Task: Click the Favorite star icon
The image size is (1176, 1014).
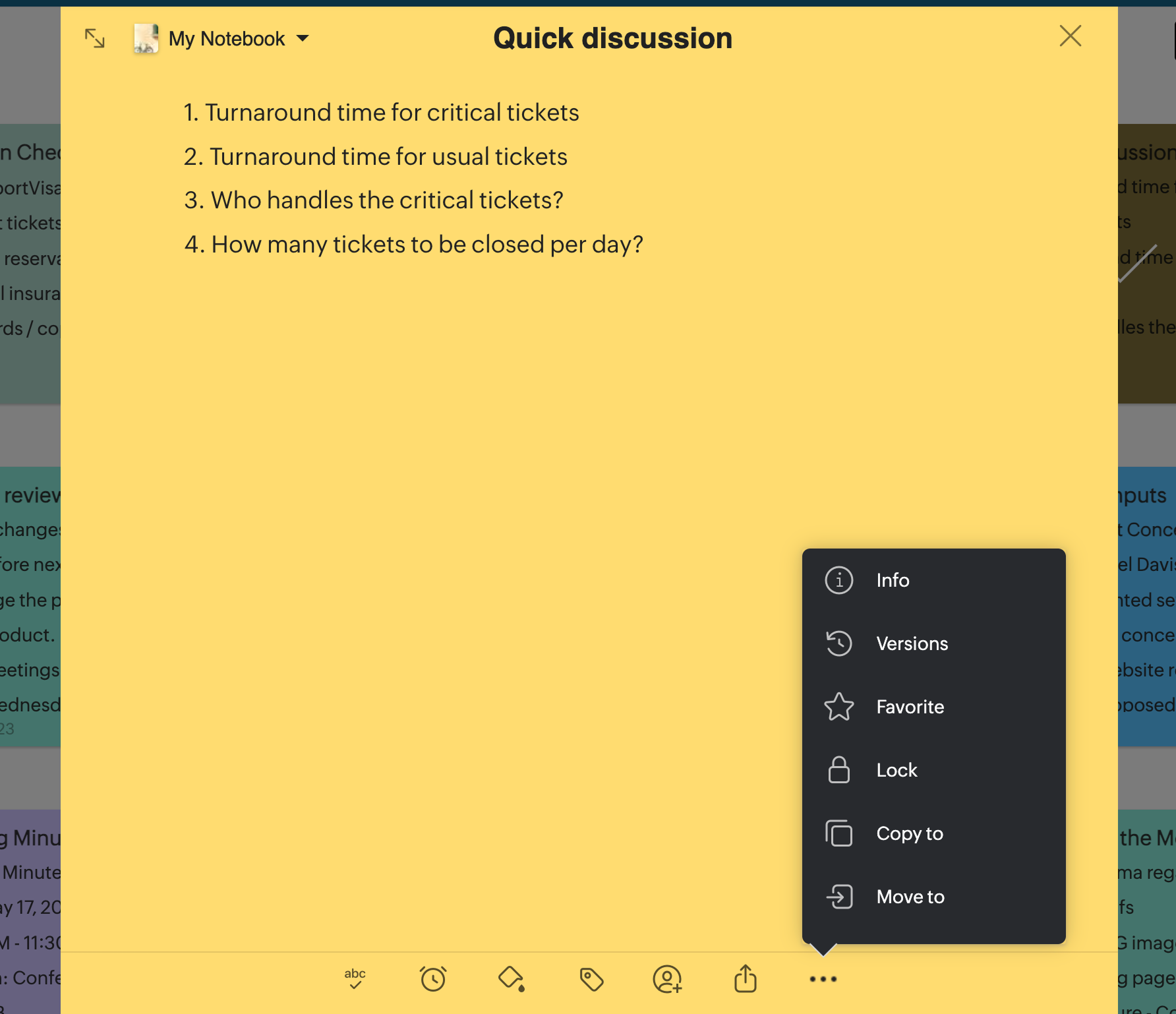Action: (839, 707)
